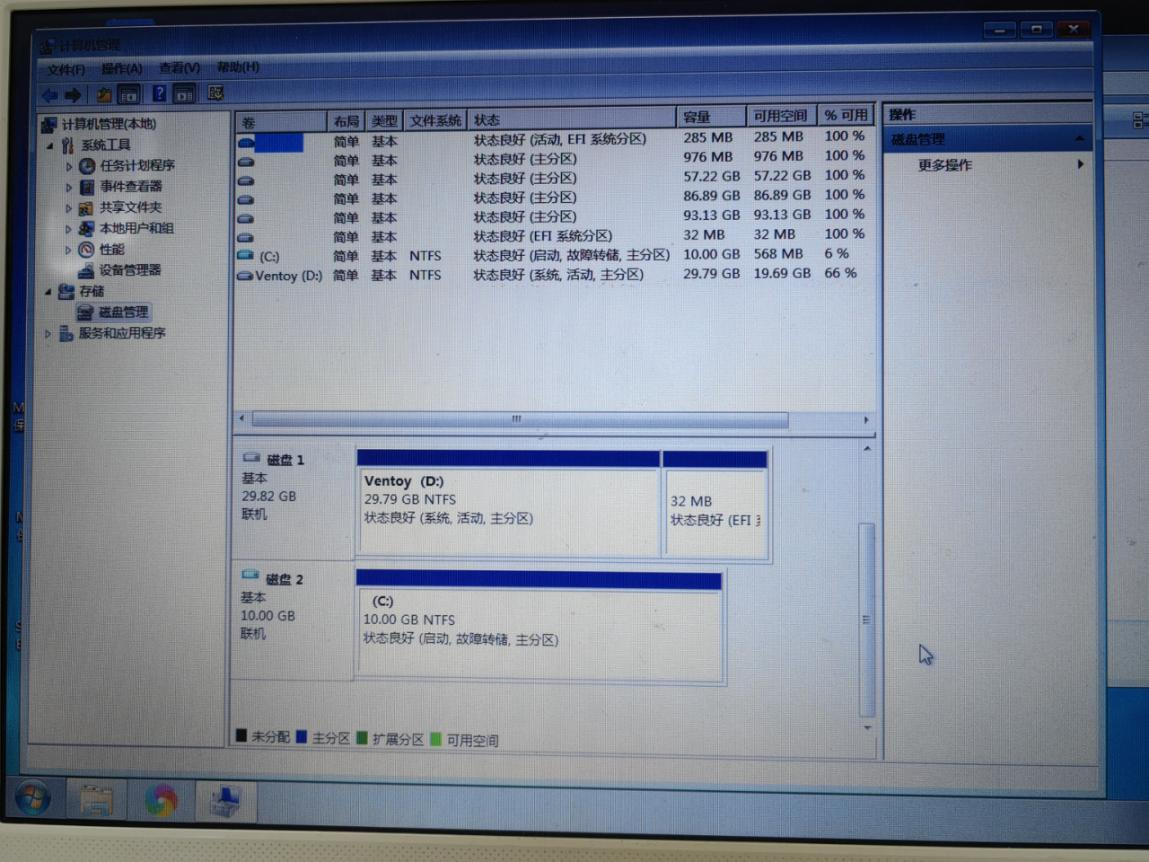Click the 磁盘 1 disk icon
This screenshot has width=1149, height=862.
coord(252,458)
